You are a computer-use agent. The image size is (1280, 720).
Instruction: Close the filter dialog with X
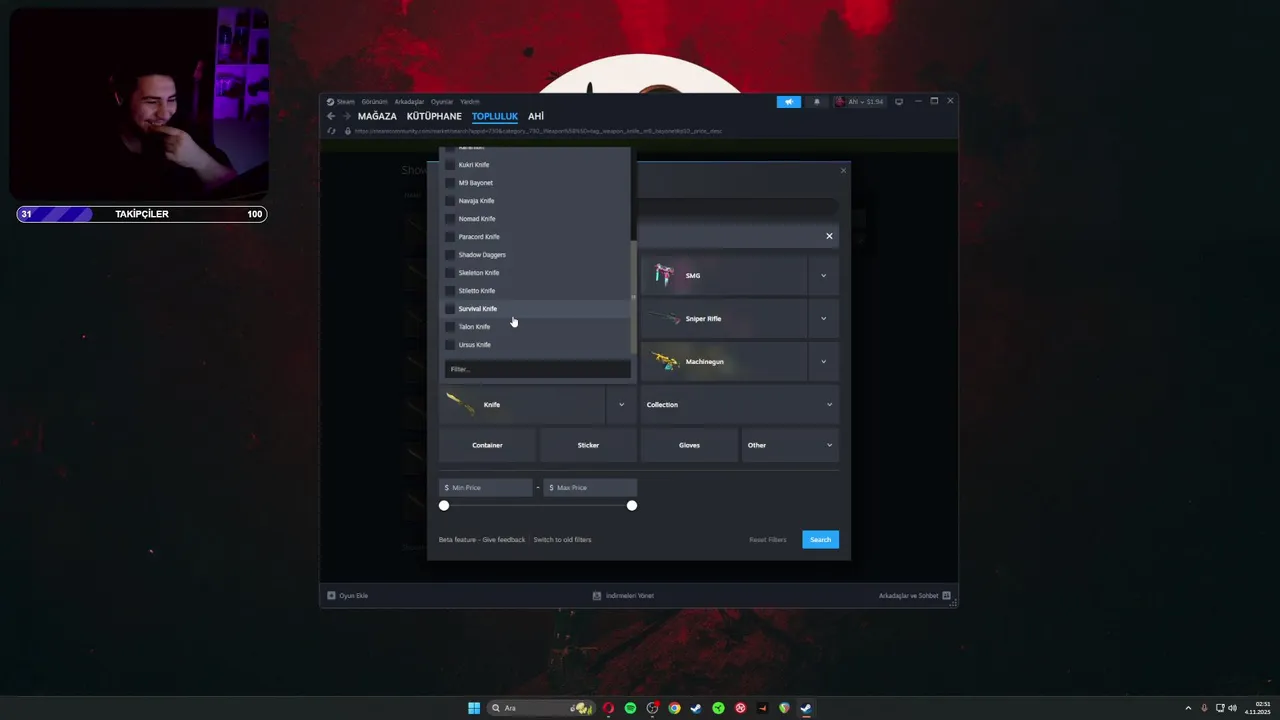(x=843, y=171)
